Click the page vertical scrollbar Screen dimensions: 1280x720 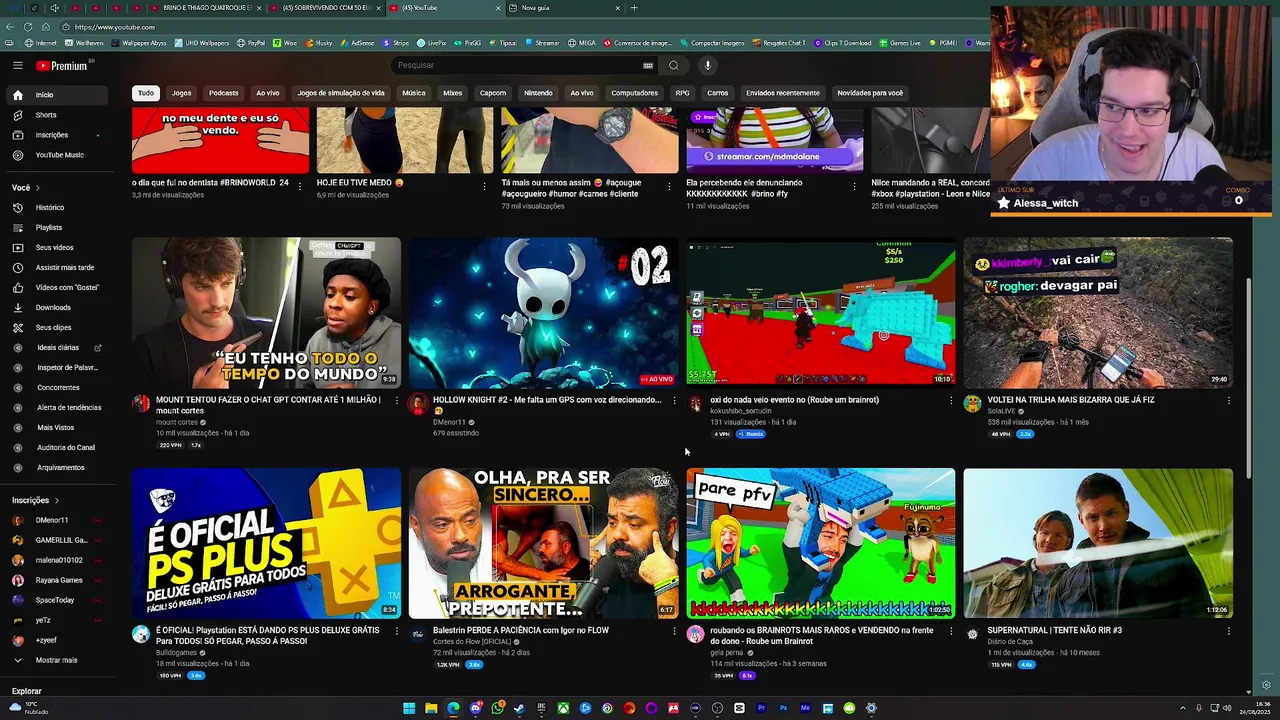pyautogui.click(x=1248, y=380)
